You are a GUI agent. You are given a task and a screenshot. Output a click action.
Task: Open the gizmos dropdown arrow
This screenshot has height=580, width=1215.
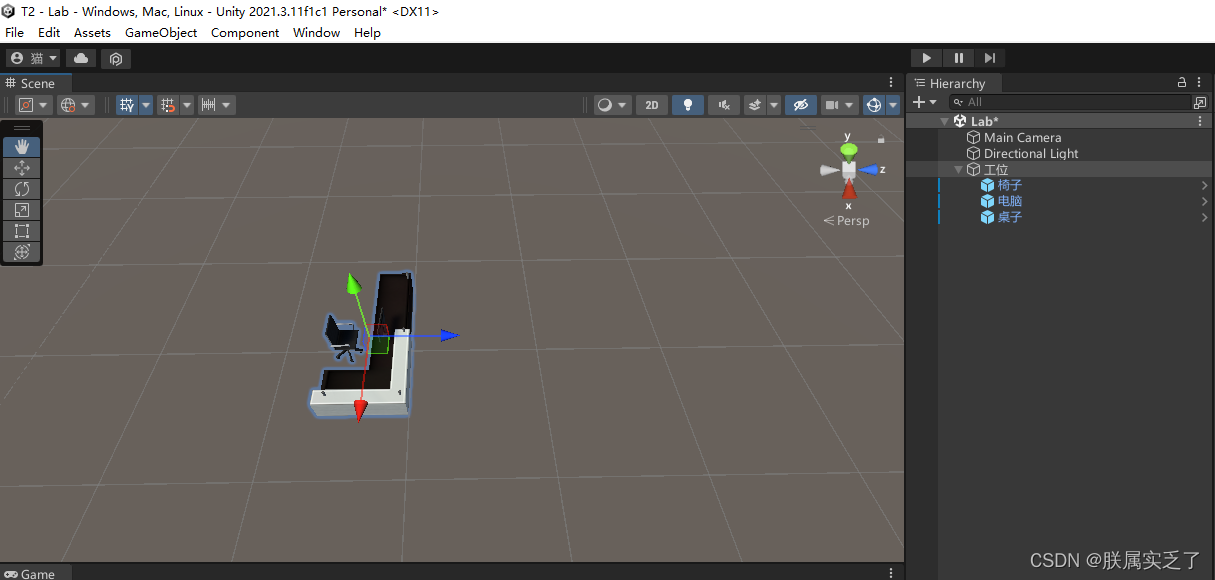pyautogui.click(x=893, y=104)
